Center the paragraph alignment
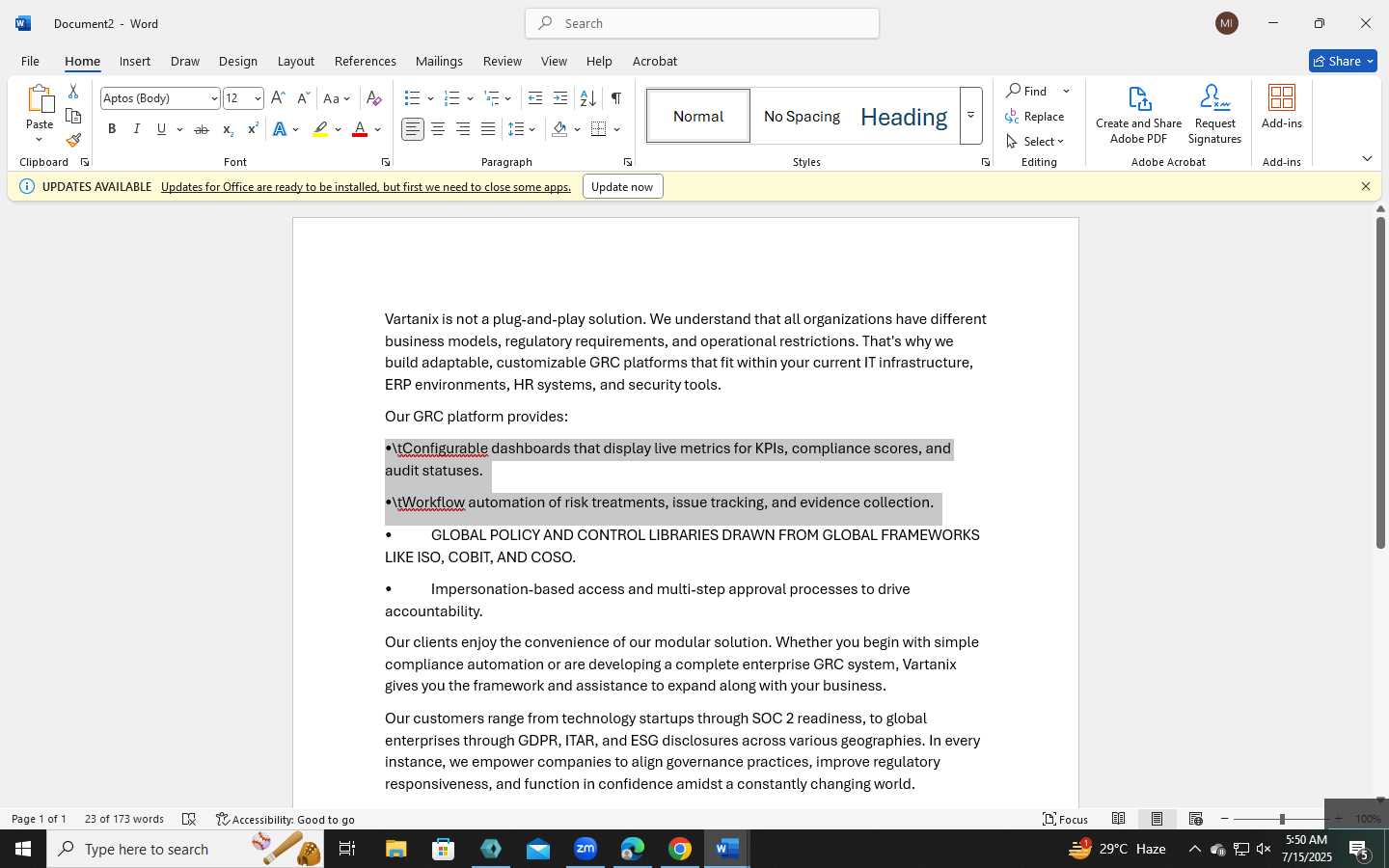Screen dimensions: 1389x868 [x=438, y=129]
